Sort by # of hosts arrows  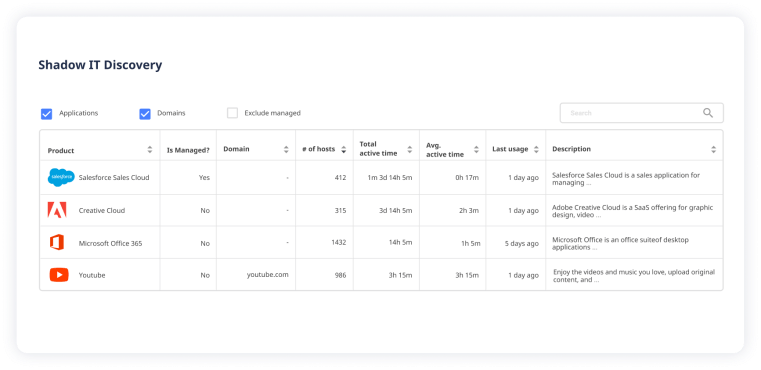click(x=344, y=150)
